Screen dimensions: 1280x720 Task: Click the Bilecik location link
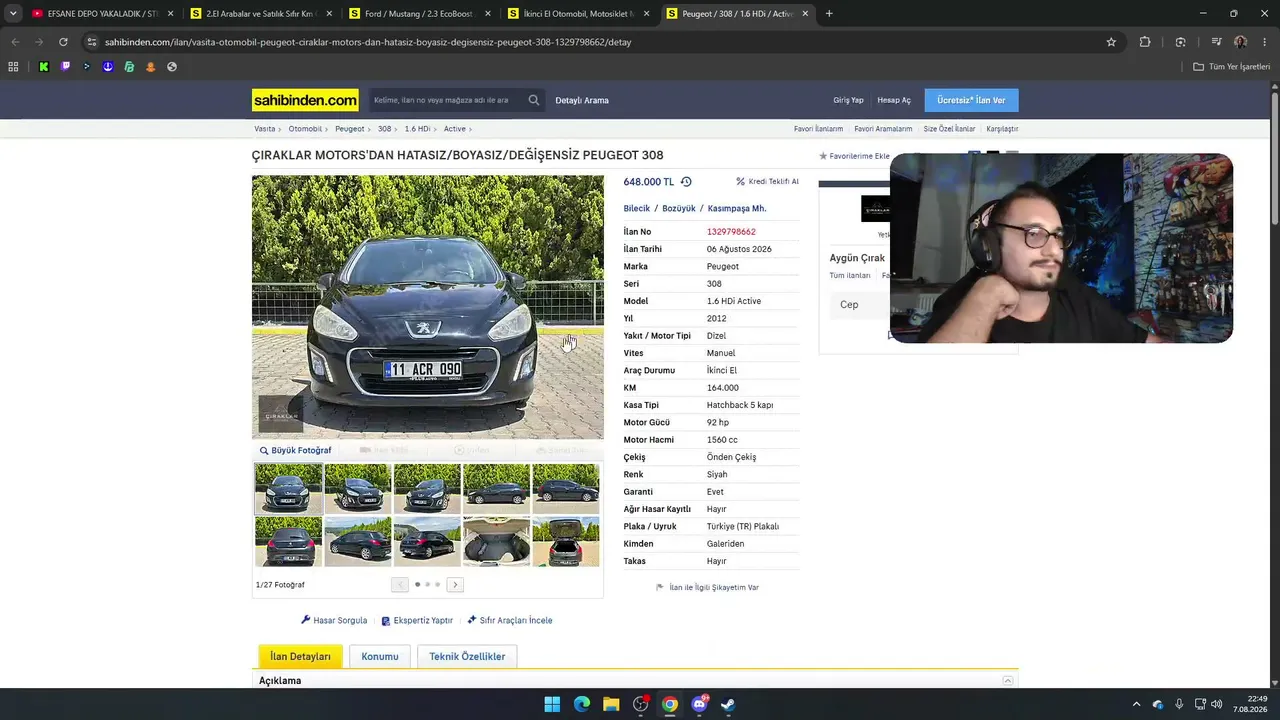[x=637, y=208]
